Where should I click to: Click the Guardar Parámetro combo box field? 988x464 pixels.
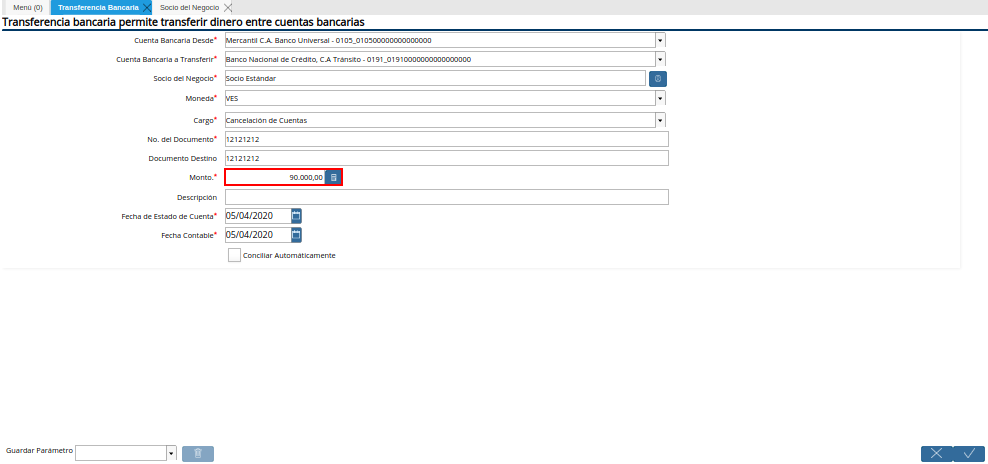click(121, 453)
